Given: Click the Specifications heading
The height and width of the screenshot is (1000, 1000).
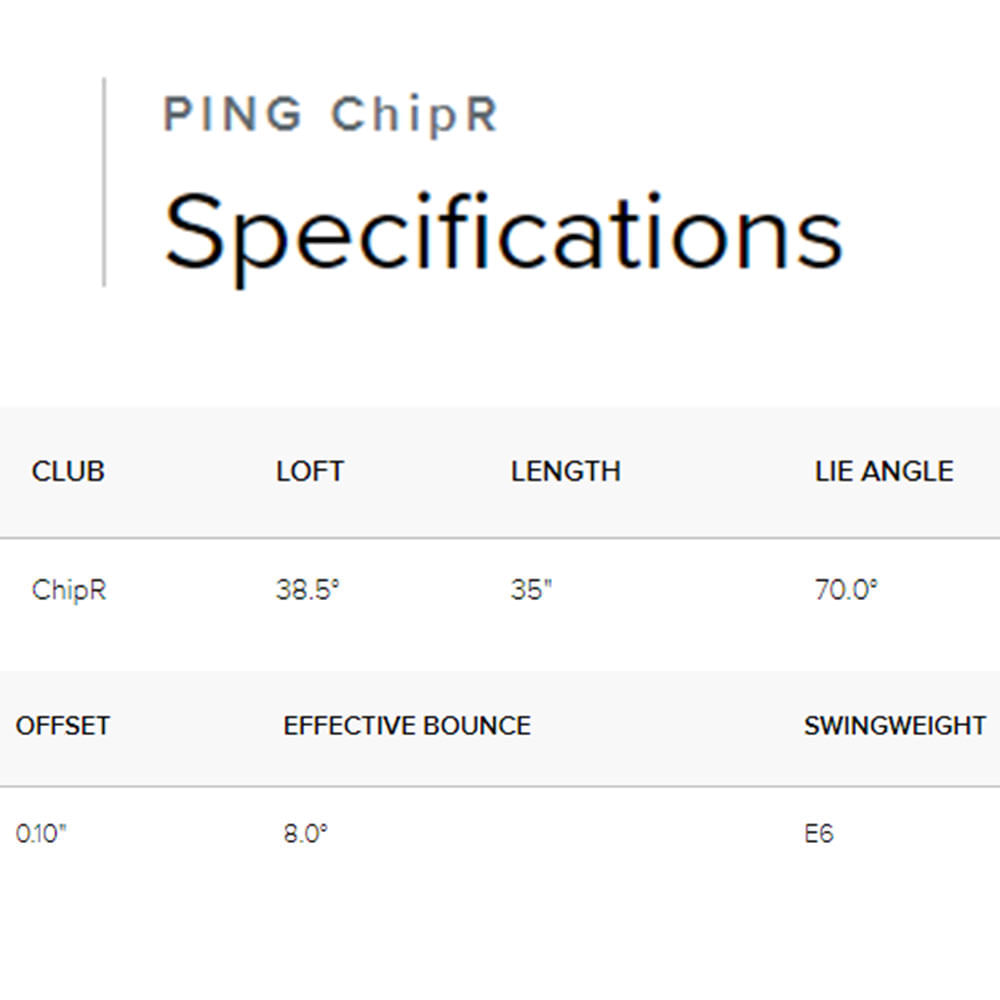Looking at the screenshot, I should point(503,237).
